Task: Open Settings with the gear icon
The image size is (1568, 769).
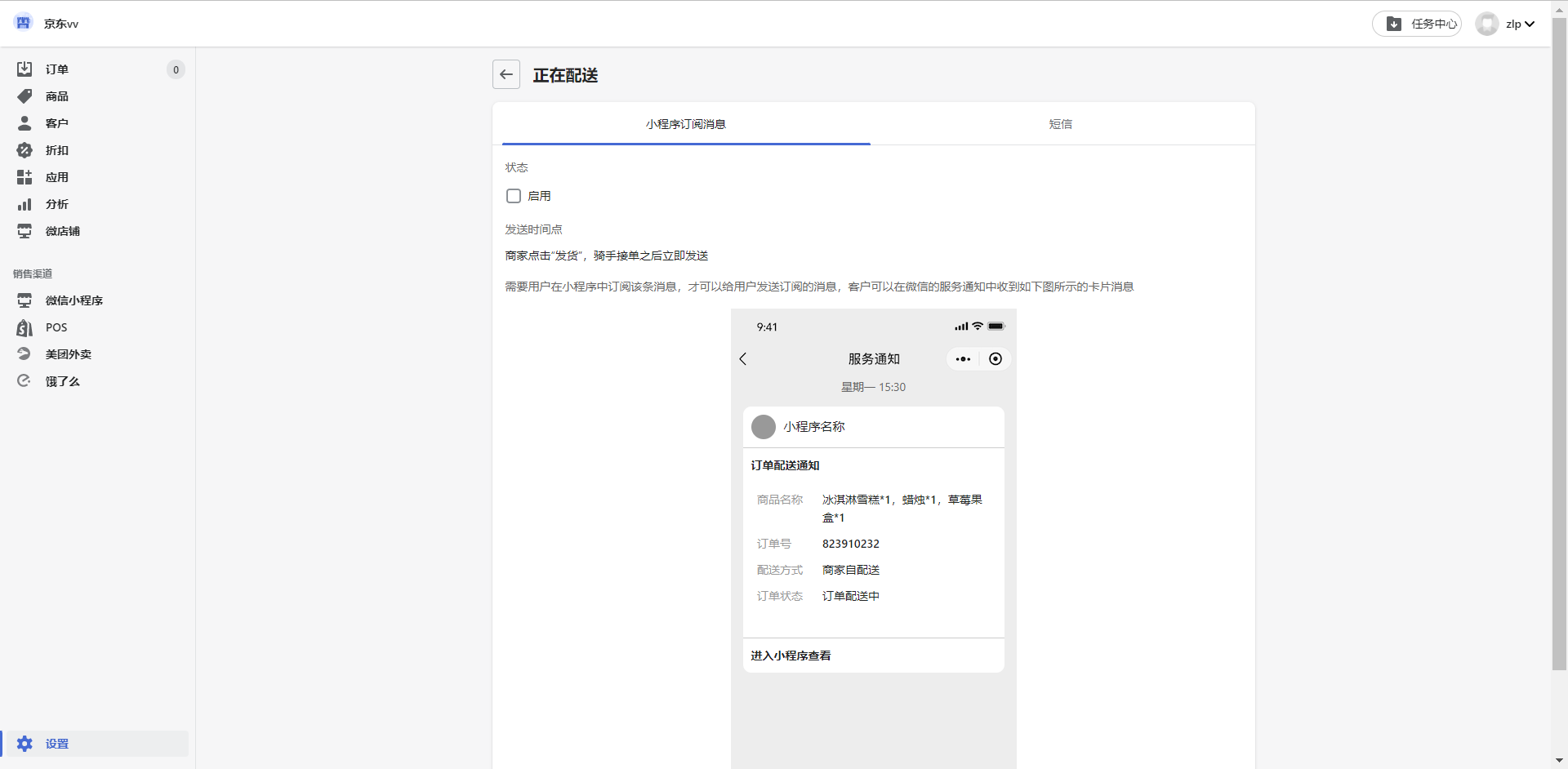Action: tap(24, 744)
